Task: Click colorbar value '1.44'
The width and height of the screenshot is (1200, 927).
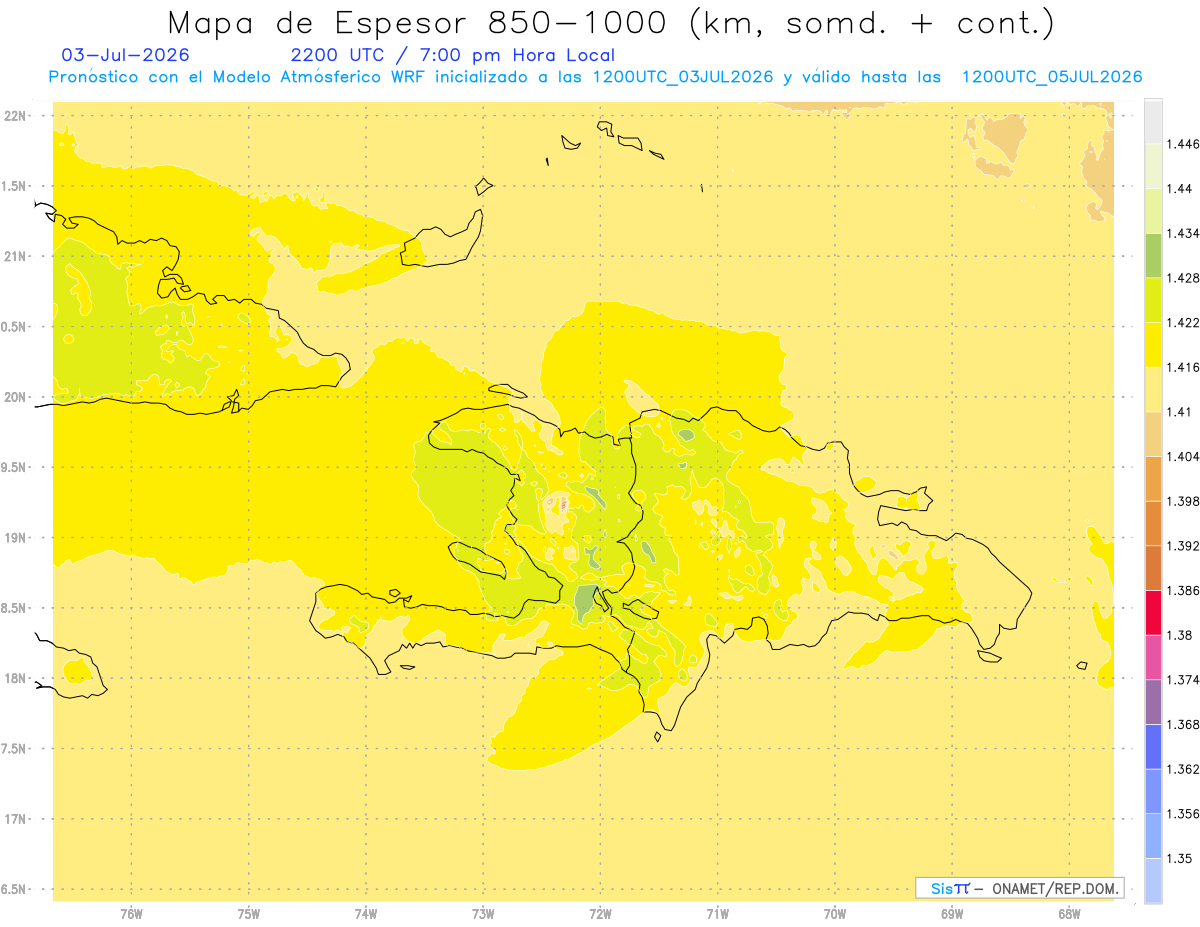Action: click(1180, 189)
